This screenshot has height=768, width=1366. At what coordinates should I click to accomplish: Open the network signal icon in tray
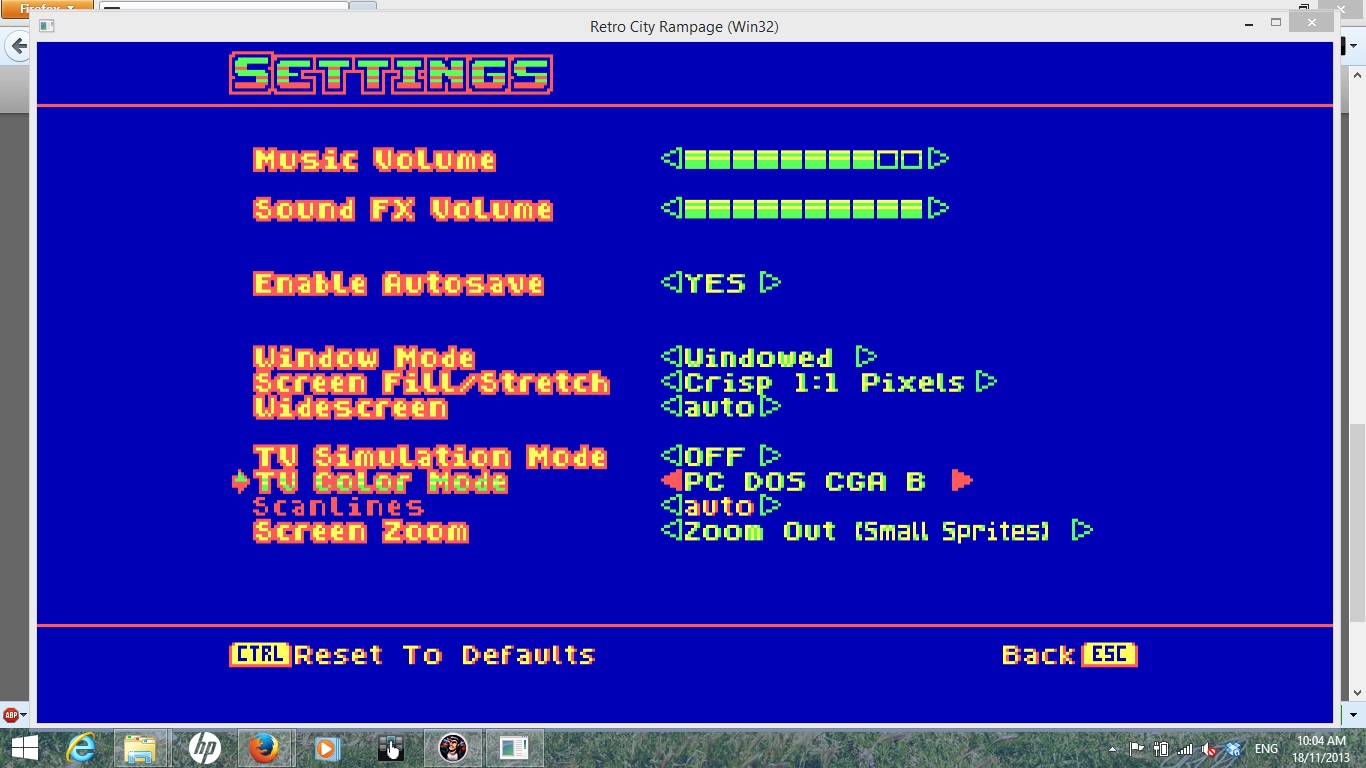pyautogui.click(x=1185, y=748)
